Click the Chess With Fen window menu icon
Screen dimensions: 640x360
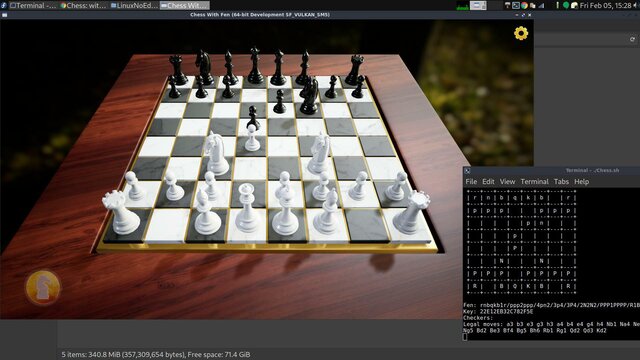click(4, 15)
